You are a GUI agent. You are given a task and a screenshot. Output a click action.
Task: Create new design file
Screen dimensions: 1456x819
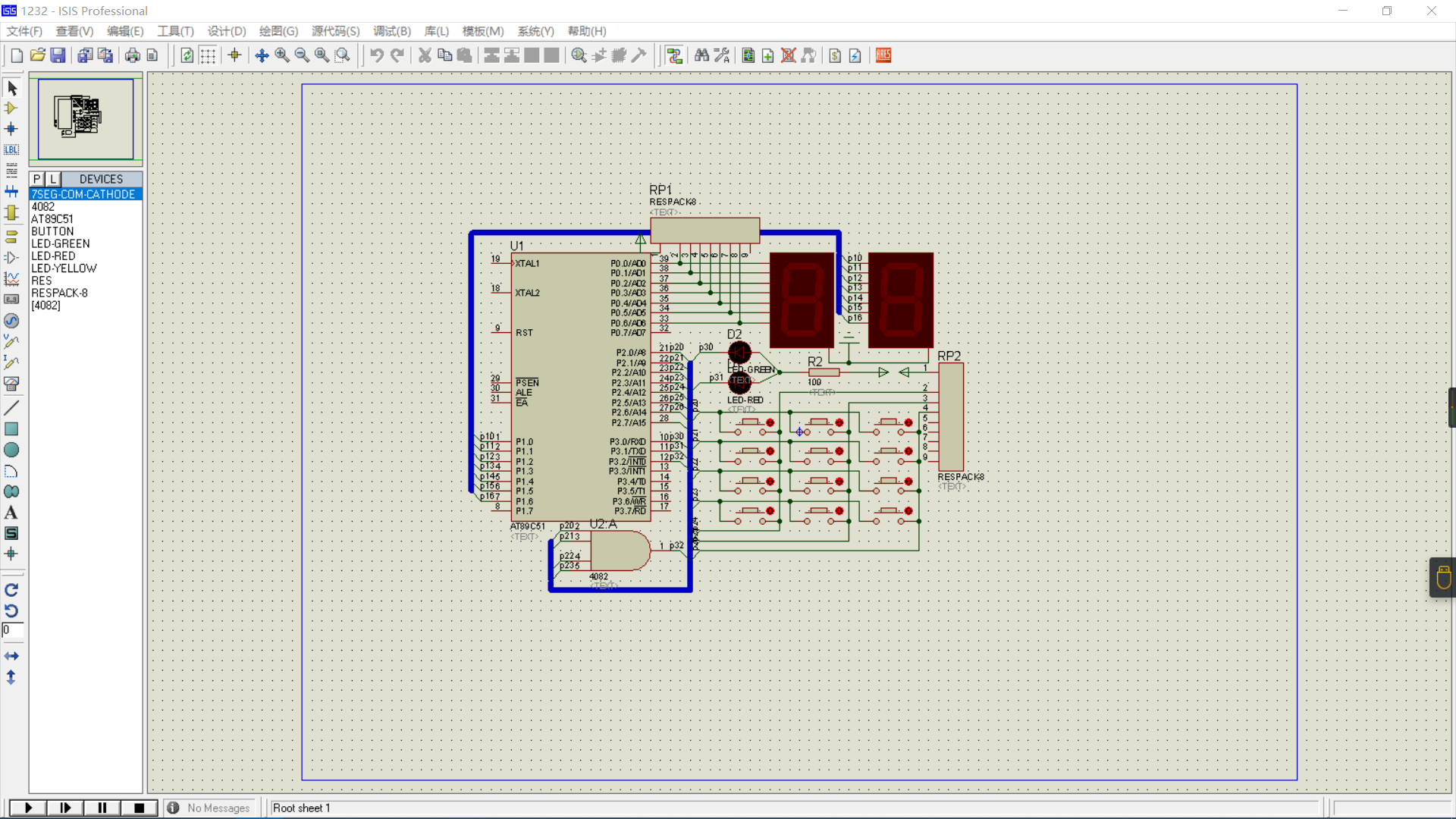tap(17, 55)
